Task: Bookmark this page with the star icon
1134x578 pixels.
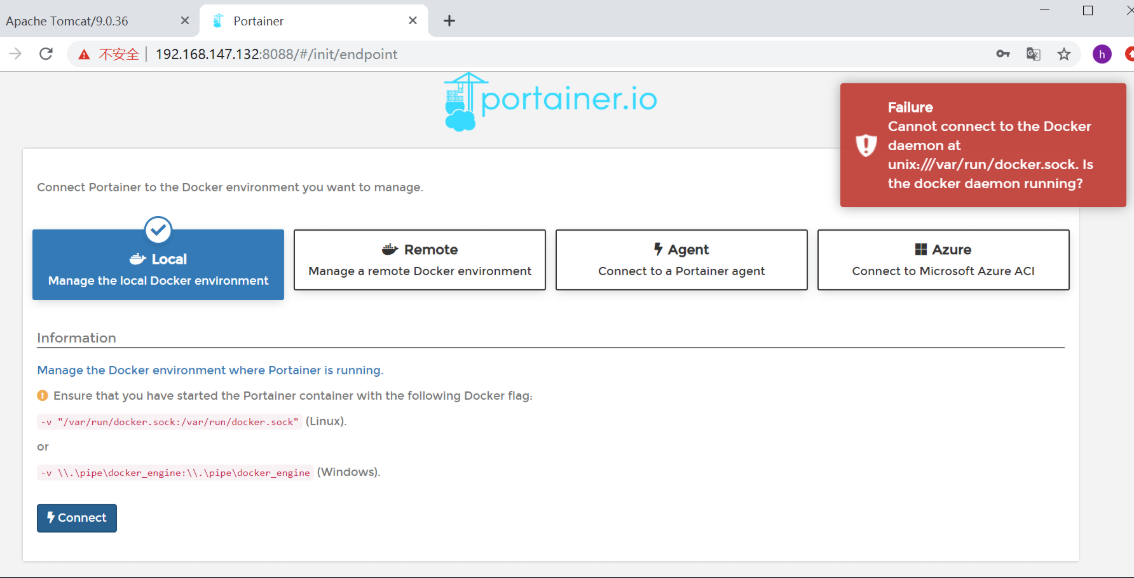Action: coord(1064,54)
